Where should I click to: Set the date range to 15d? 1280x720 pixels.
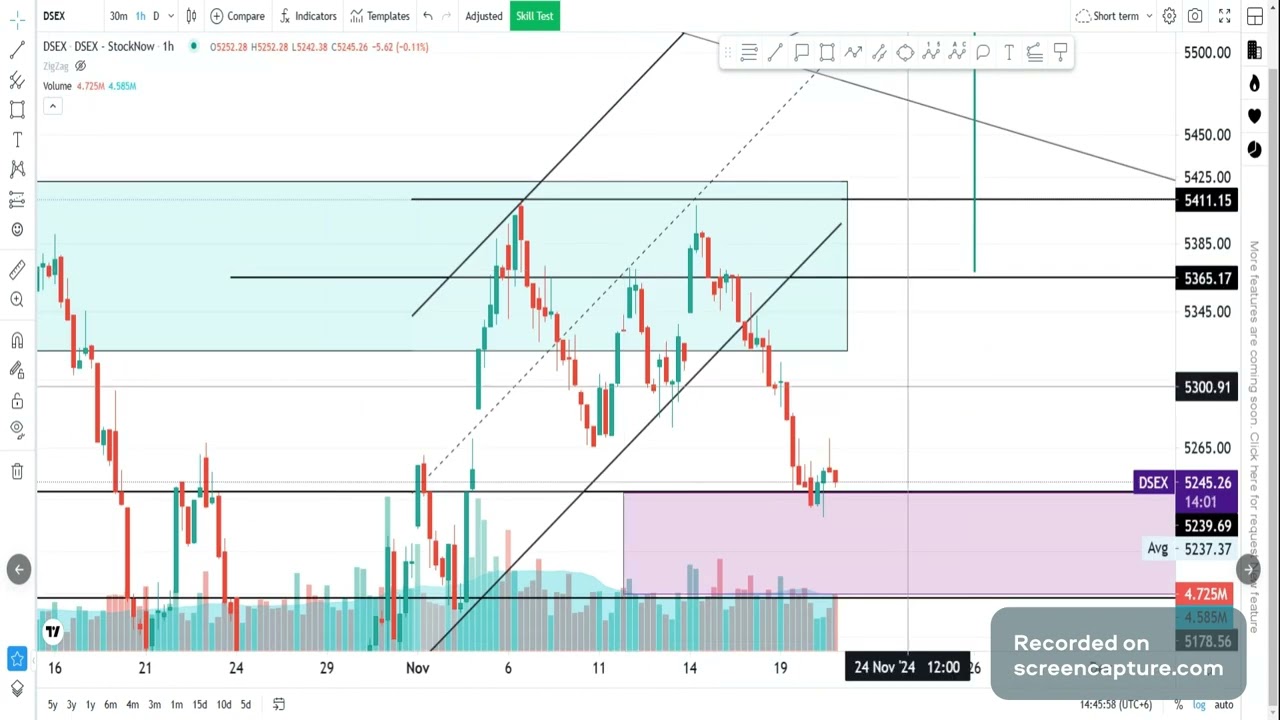pos(200,705)
